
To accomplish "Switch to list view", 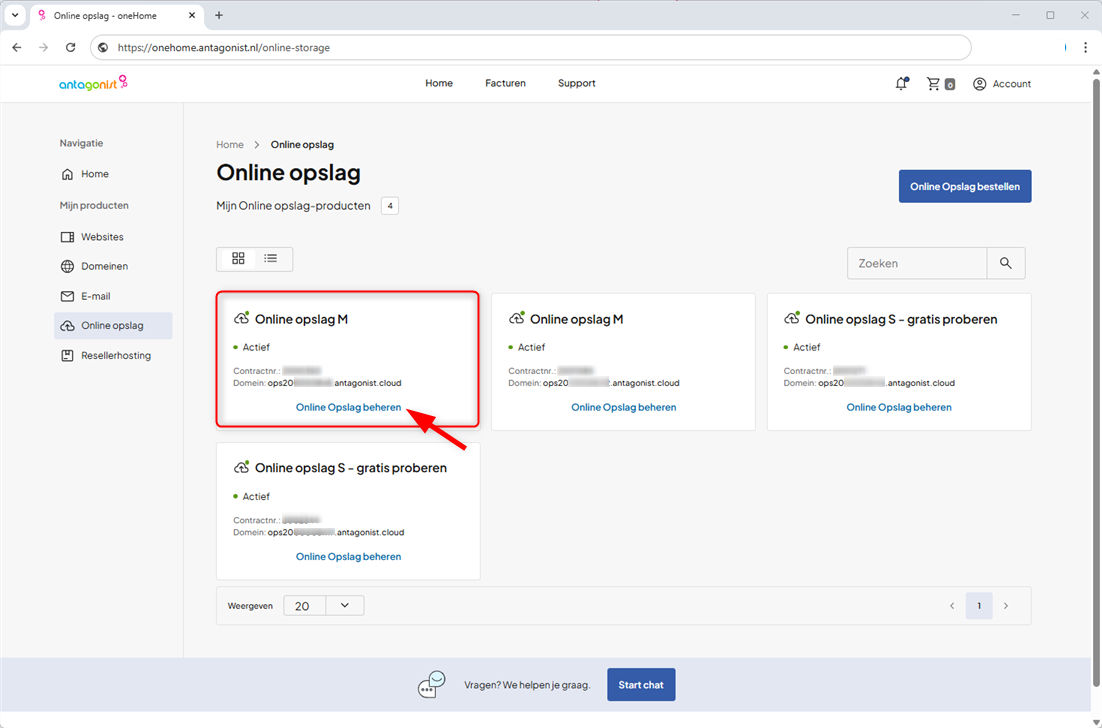I will coord(271,259).
